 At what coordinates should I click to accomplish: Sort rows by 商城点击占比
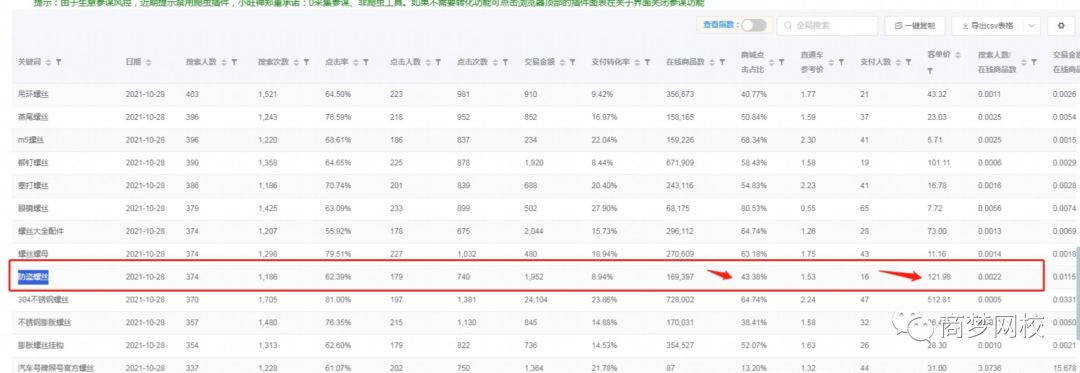click(772, 62)
